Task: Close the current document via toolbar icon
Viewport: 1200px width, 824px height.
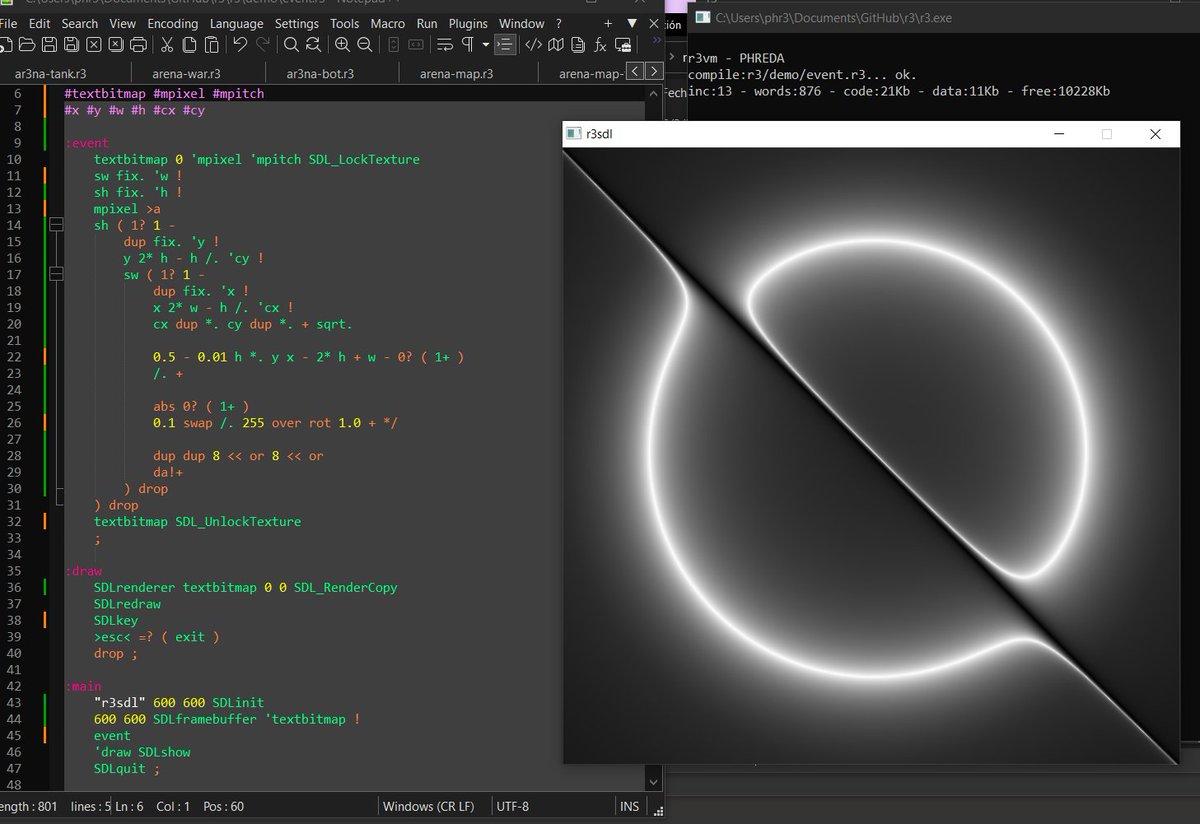Action: tap(94, 45)
